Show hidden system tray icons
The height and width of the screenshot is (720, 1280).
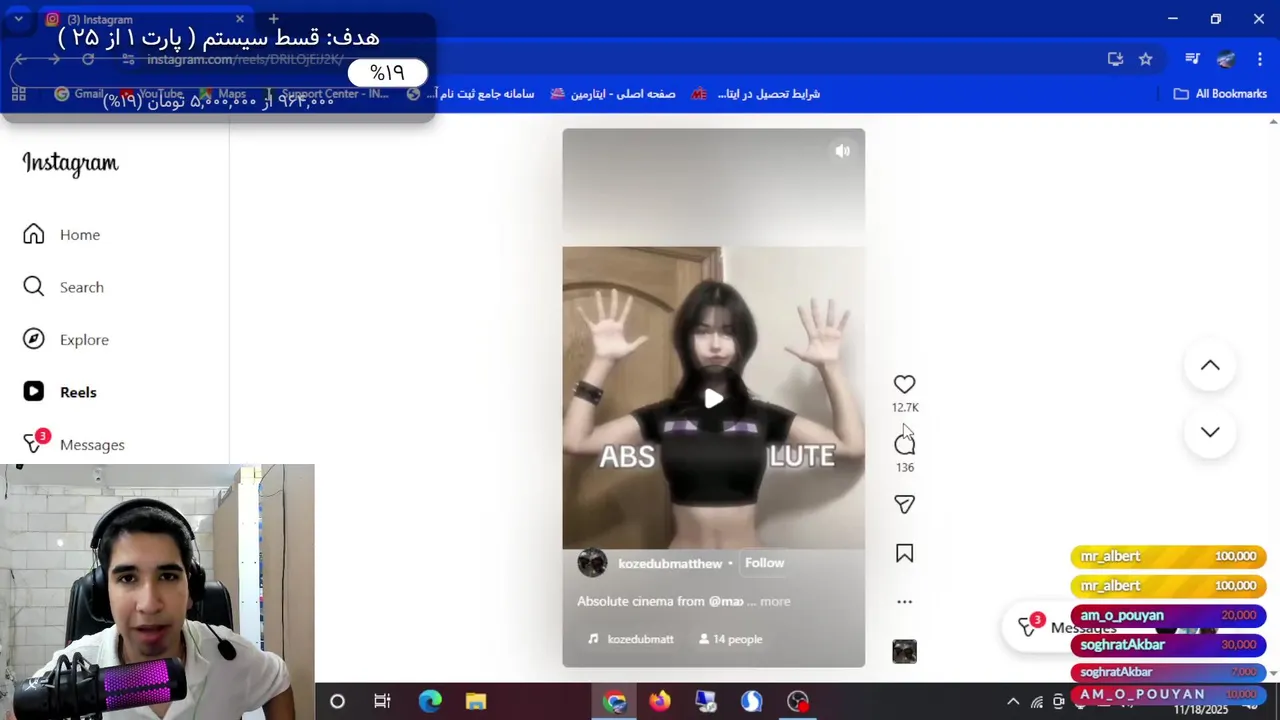1013,701
